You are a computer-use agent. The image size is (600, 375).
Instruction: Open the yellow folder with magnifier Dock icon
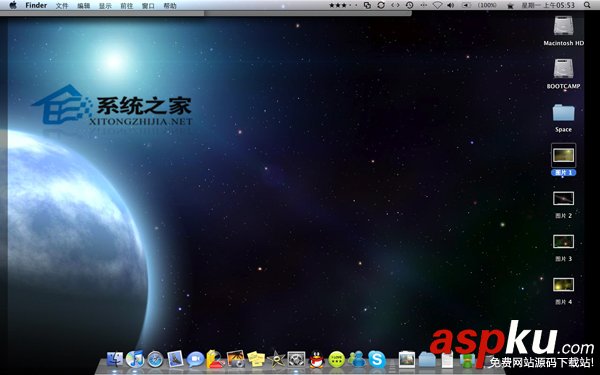pyautogui.click(x=215, y=359)
